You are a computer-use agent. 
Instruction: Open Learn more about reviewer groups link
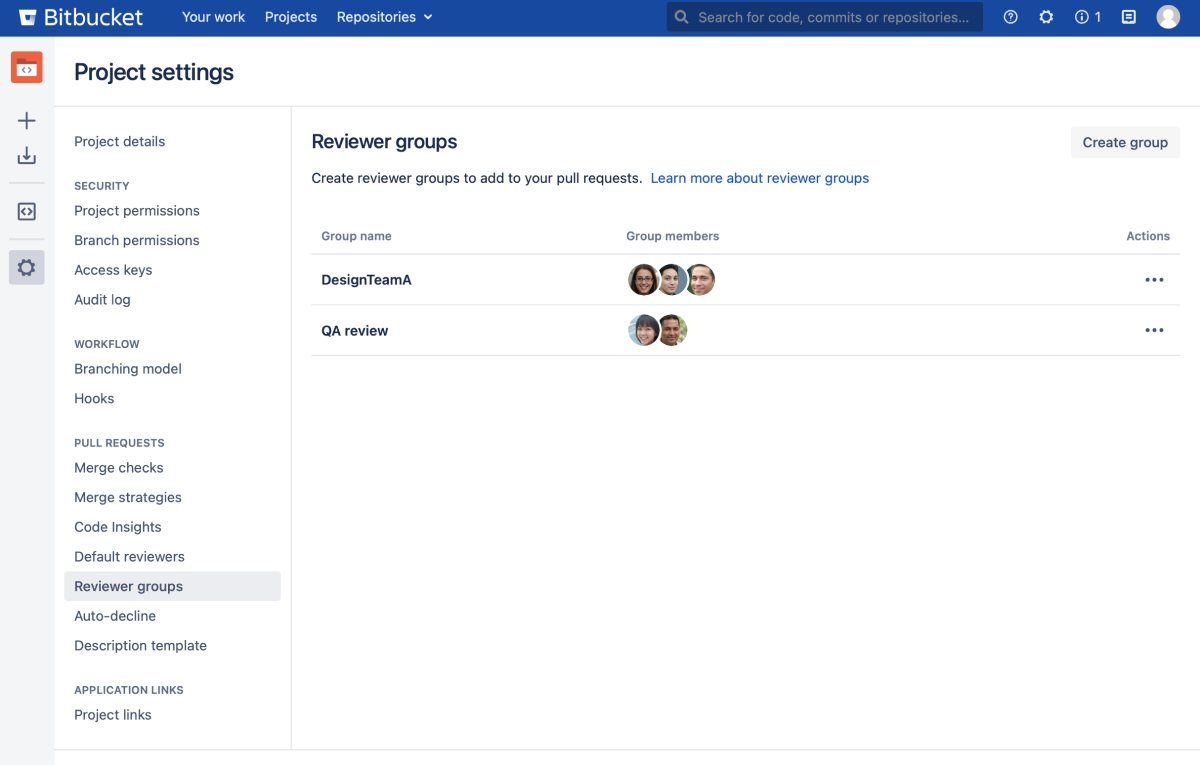click(759, 178)
